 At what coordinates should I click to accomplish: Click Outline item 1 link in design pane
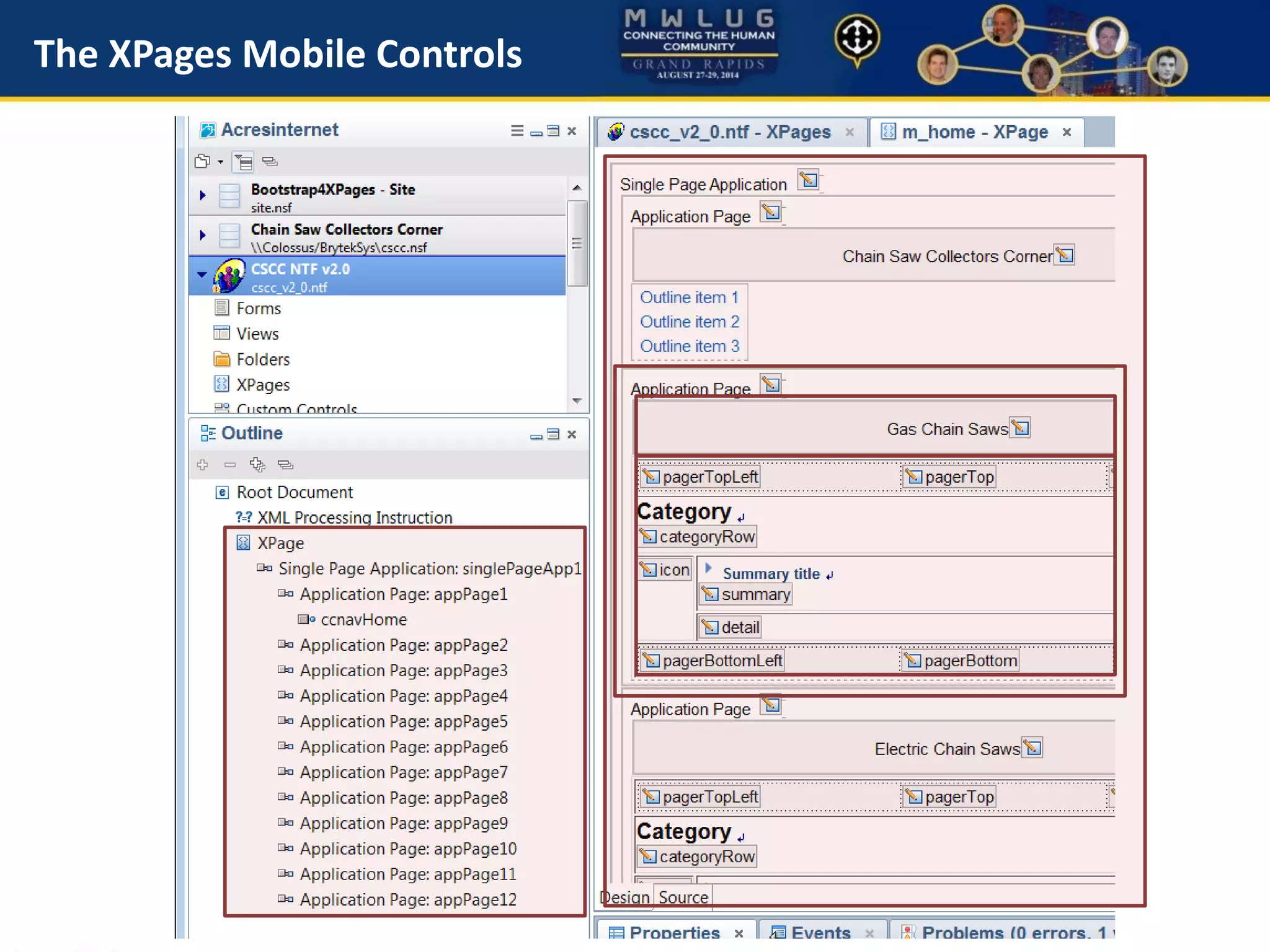pos(689,297)
